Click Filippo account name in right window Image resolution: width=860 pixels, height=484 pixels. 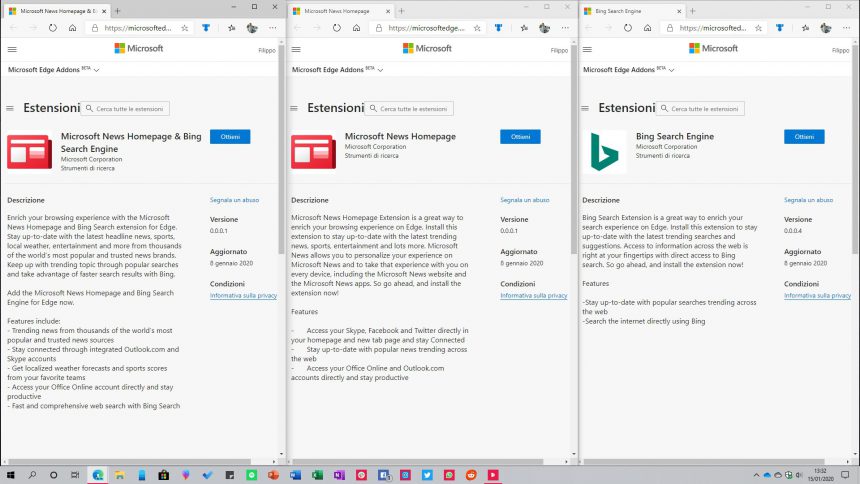click(x=840, y=50)
